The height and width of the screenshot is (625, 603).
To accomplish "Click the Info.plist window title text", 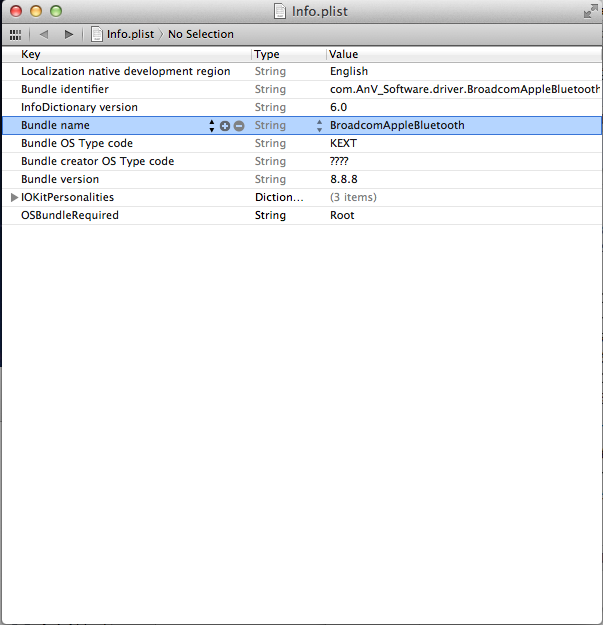I will (x=320, y=12).
